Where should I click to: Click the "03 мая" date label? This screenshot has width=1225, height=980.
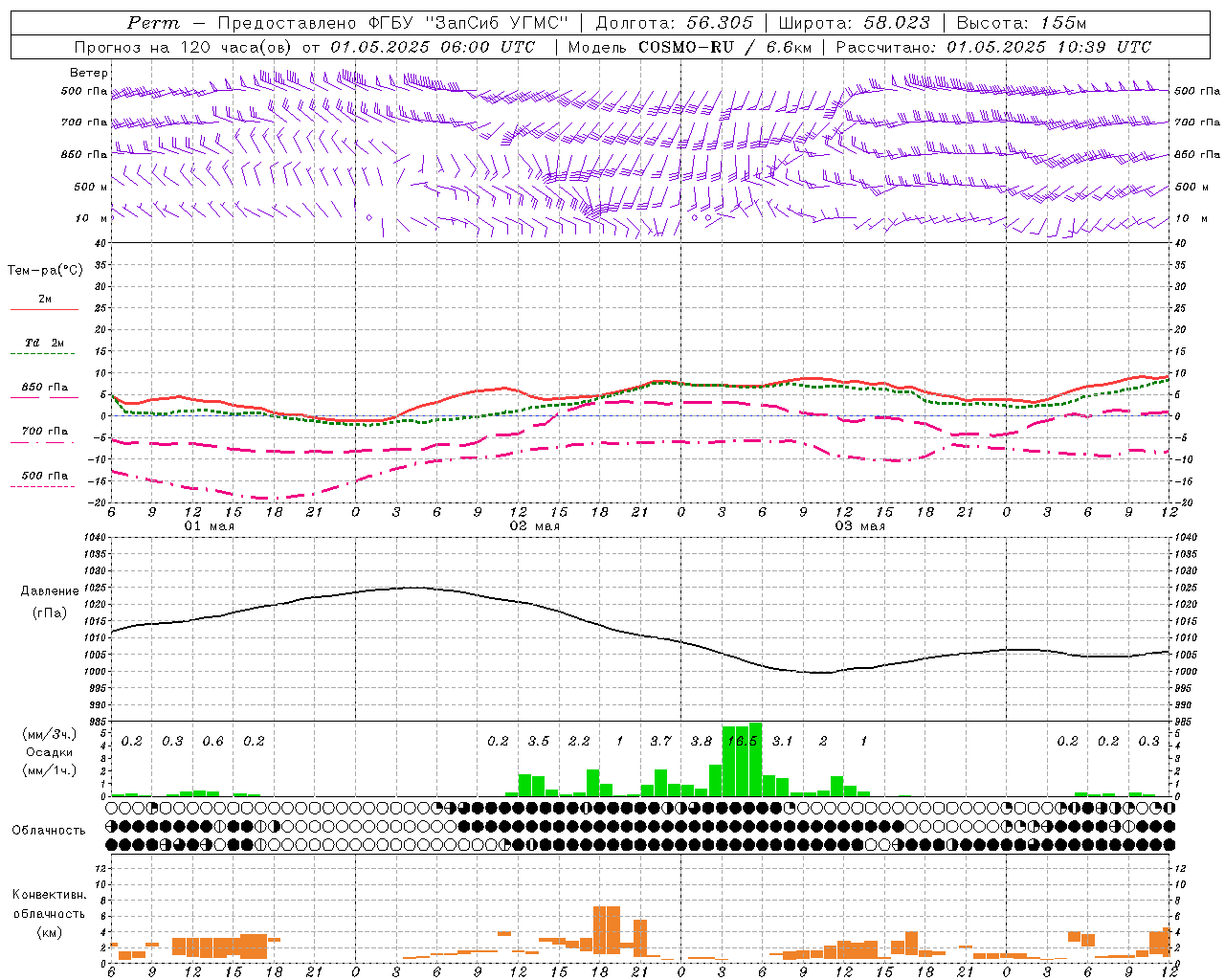(860, 526)
